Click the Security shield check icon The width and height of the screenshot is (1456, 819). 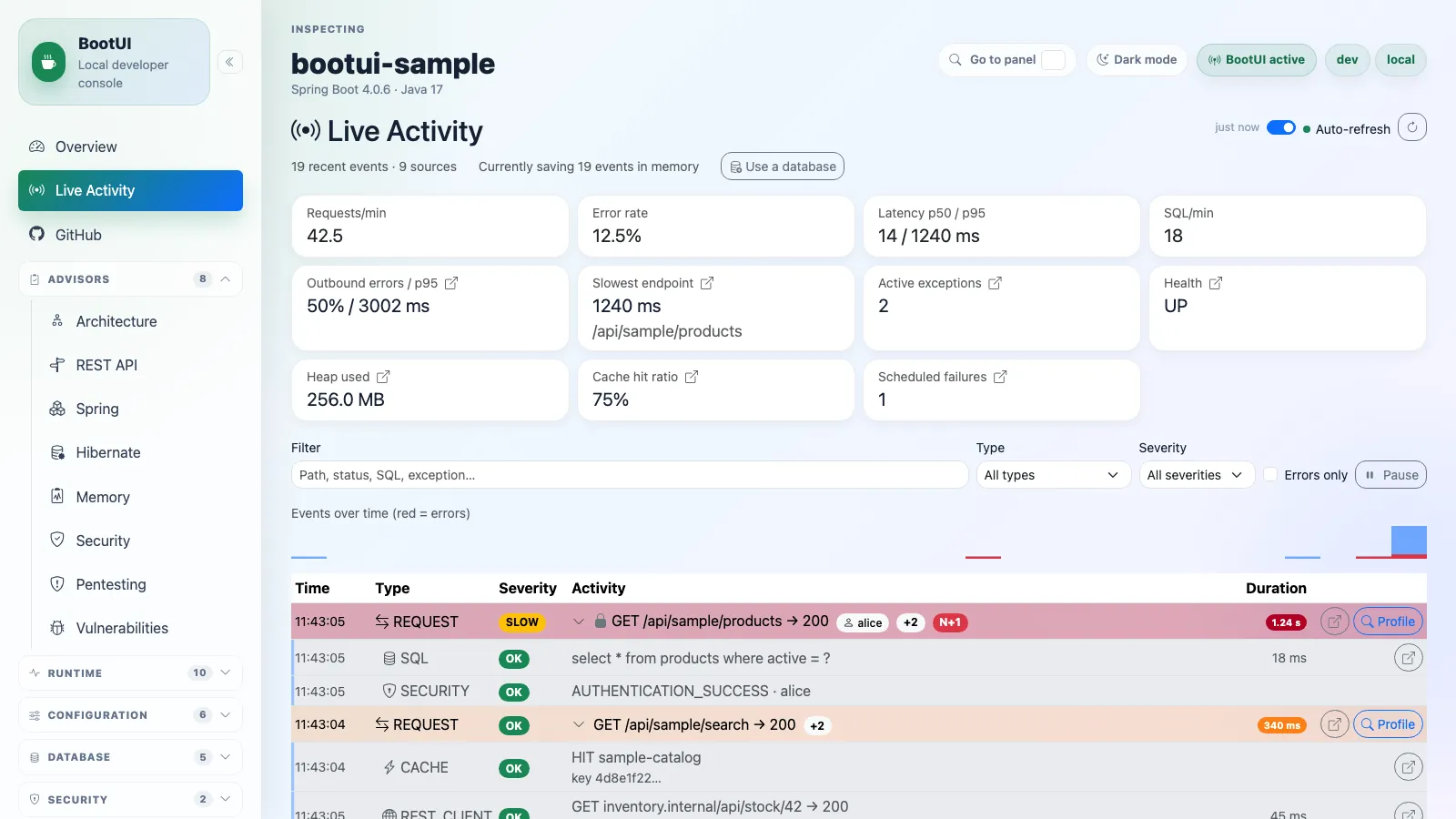pyautogui.click(x=57, y=540)
